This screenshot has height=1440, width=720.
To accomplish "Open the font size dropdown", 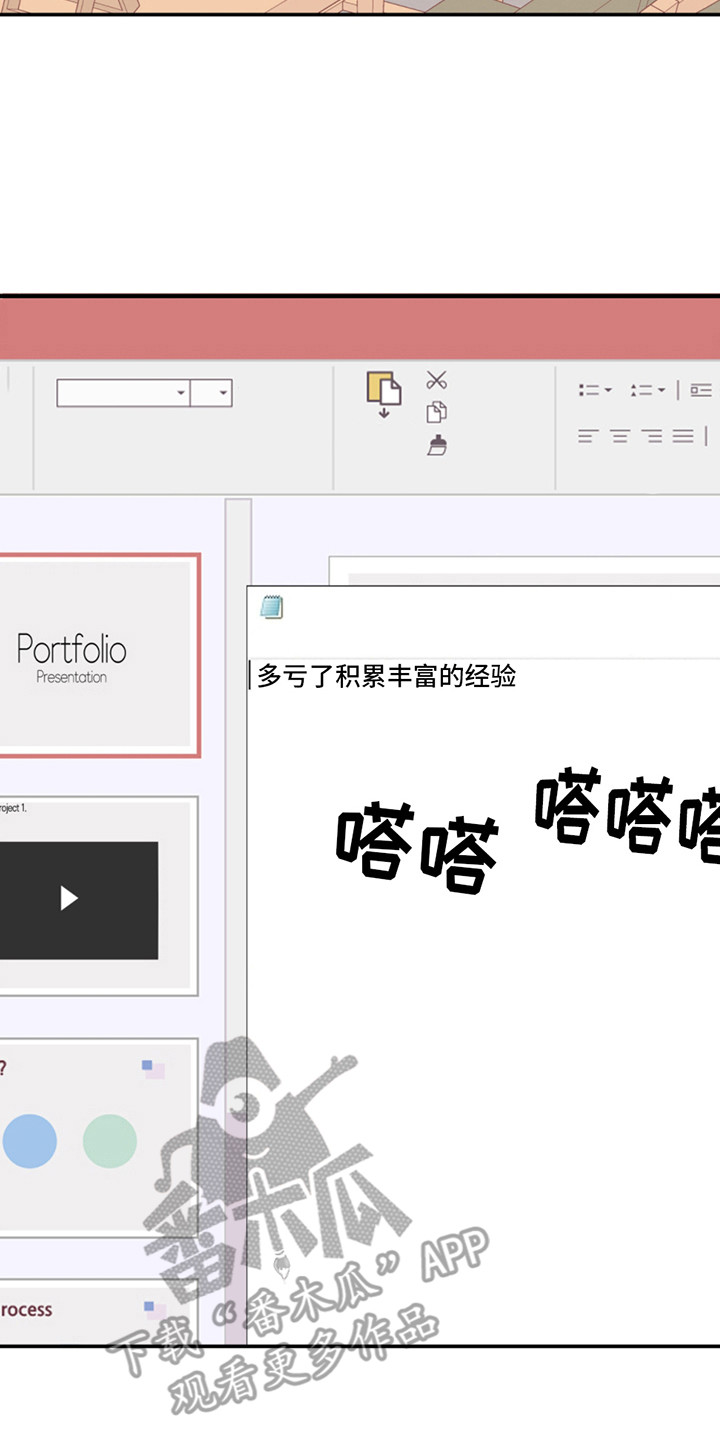I will pyautogui.click(x=223, y=393).
